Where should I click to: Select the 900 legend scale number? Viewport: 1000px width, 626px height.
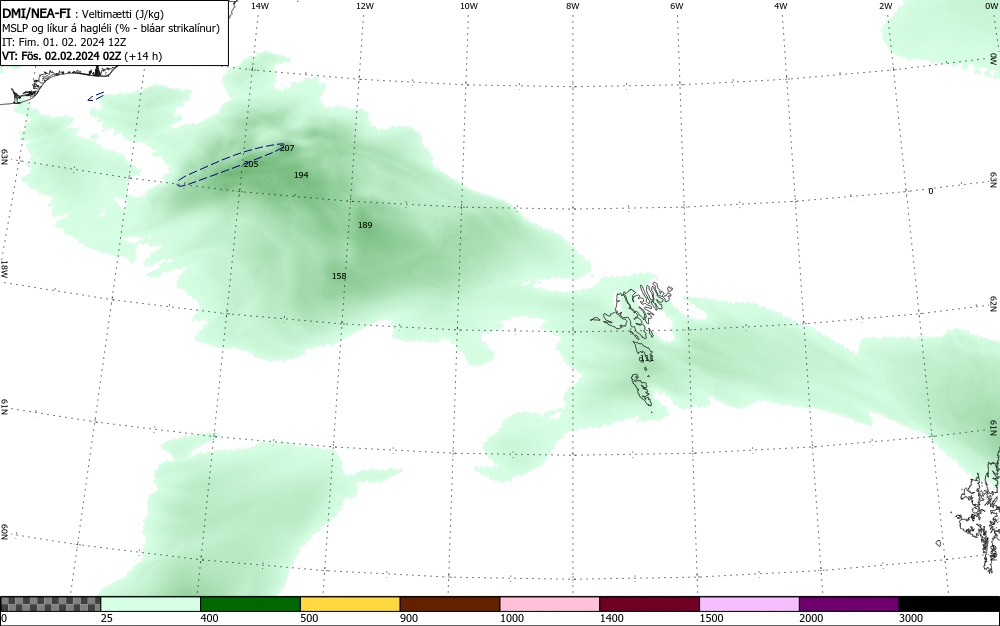pos(409,618)
